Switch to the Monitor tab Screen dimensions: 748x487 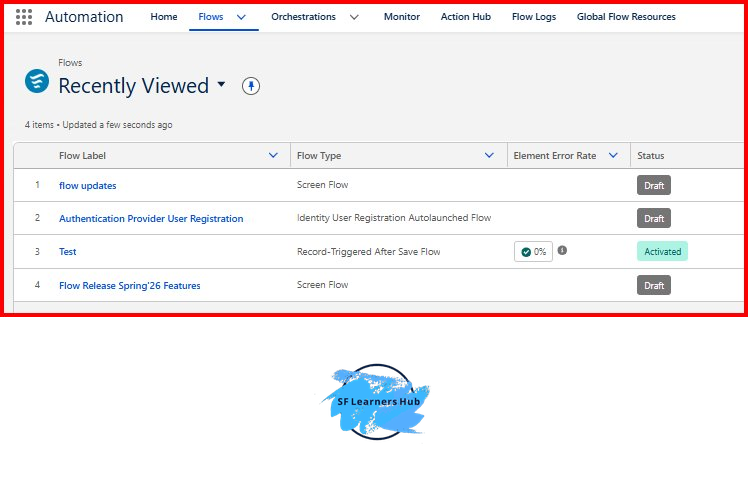point(402,17)
